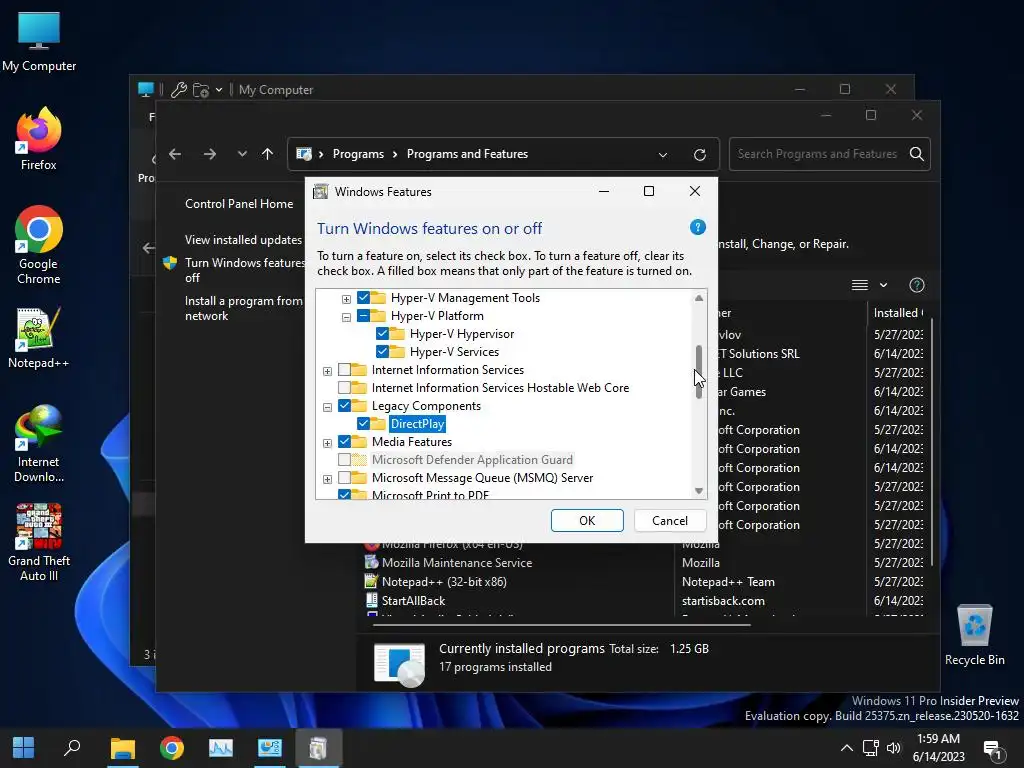The width and height of the screenshot is (1024, 768).
Task: Click the Start button on taskbar
Action: coord(24,748)
